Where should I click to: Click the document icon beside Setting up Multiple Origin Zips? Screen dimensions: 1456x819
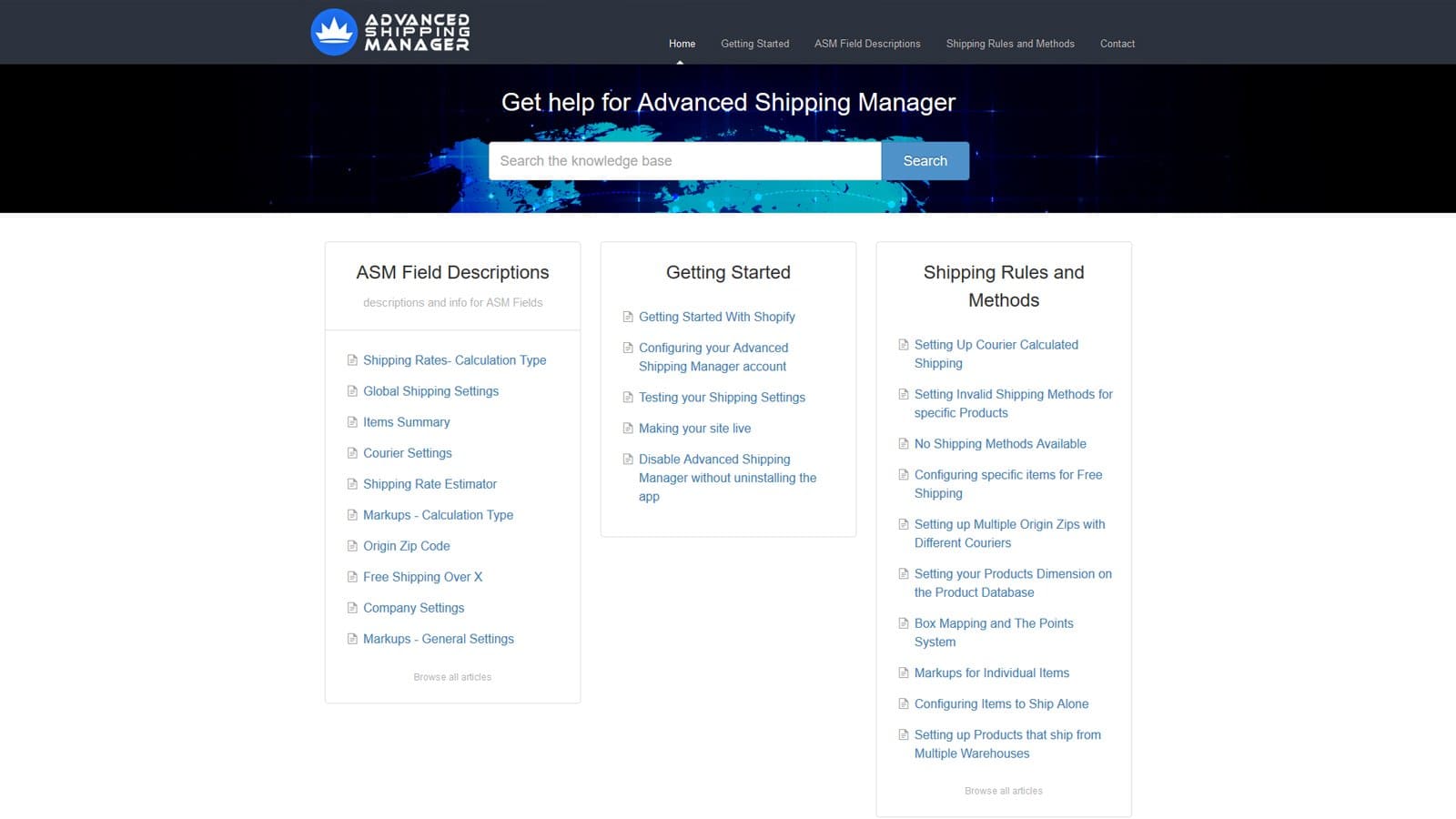click(x=904, y=524)
